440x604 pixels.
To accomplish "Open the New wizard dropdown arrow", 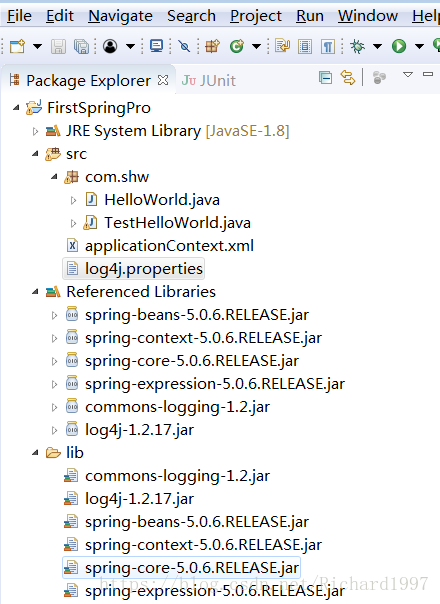I will [x=37, y=47].
